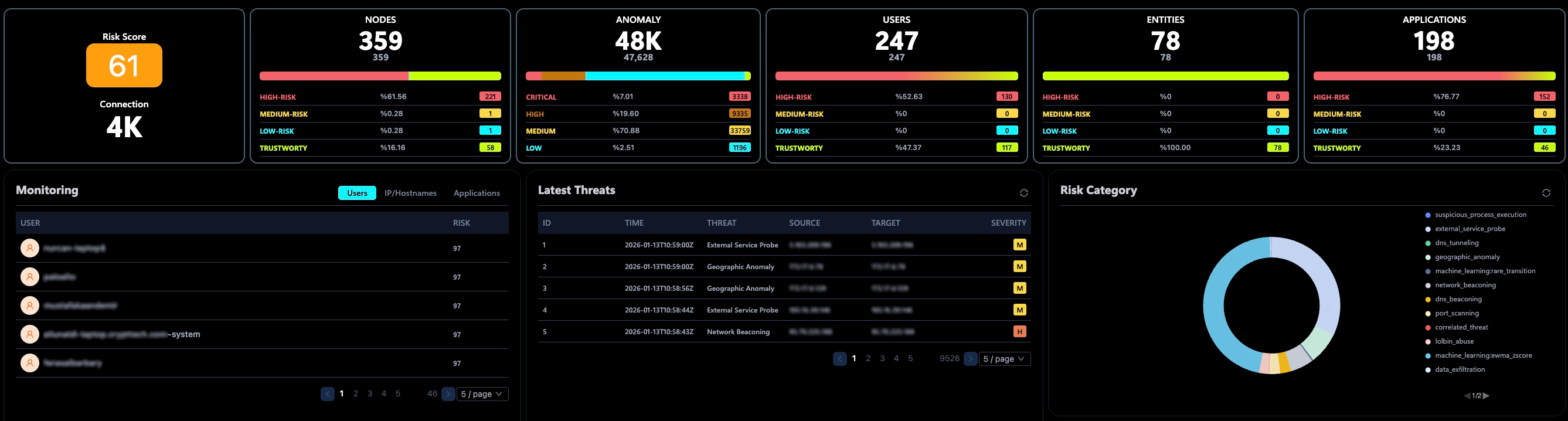Click the '117' TRUSTWORTY count in USERS
Image resolution: width=1568 pixels, height=421 pixels.
click(1007, 148)
